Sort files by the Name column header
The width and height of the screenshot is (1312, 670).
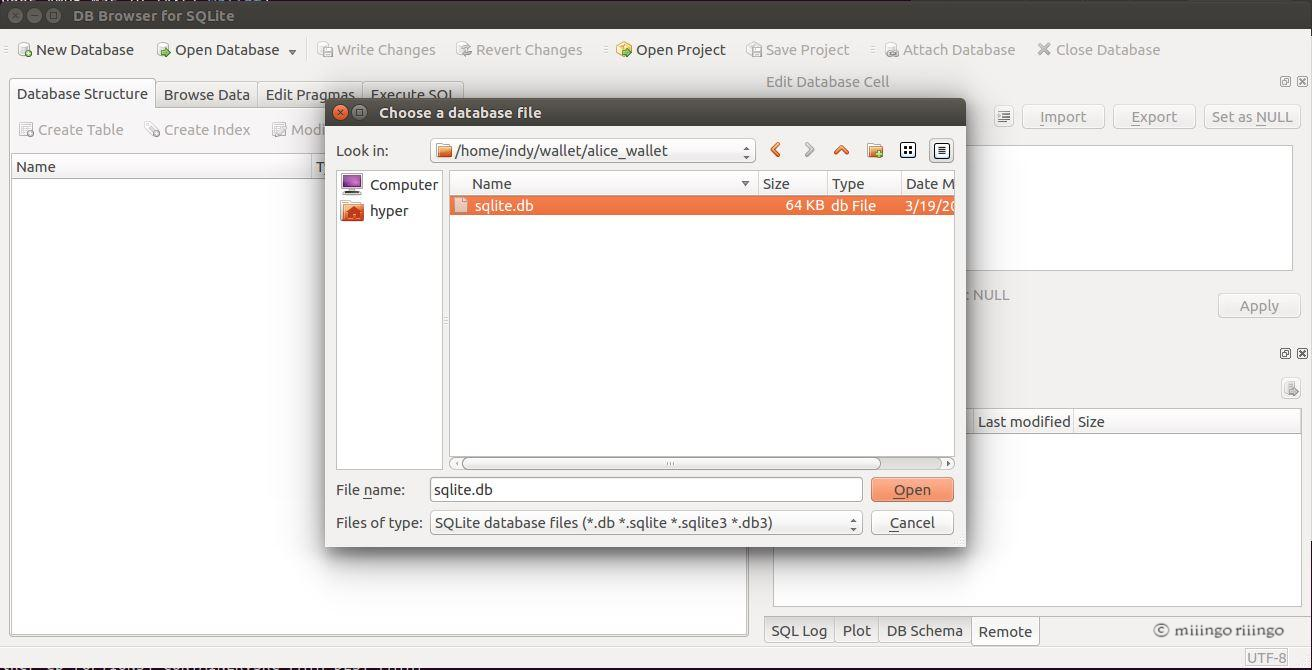coord(604,183)
